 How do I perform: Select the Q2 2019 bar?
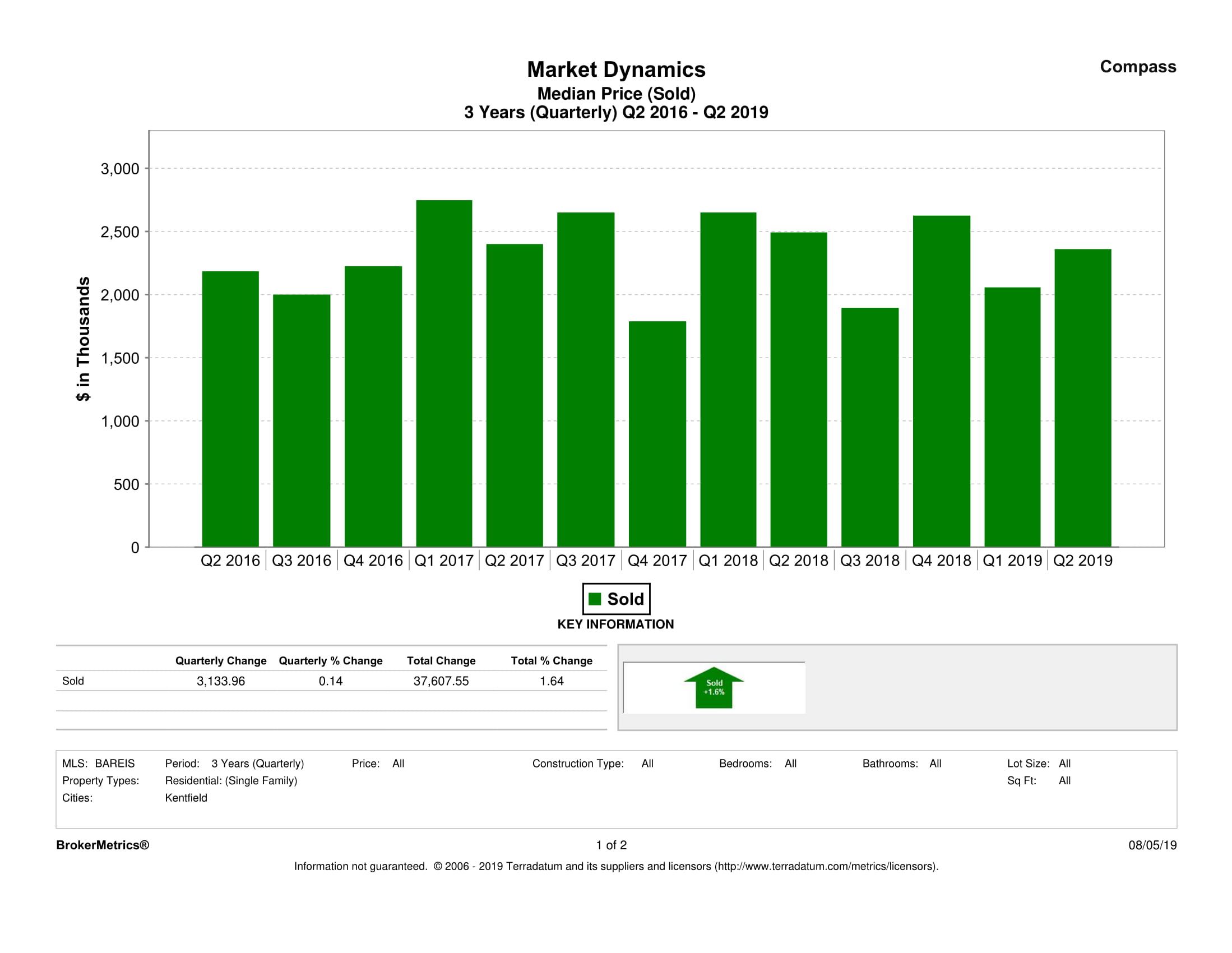(1082, 398)
